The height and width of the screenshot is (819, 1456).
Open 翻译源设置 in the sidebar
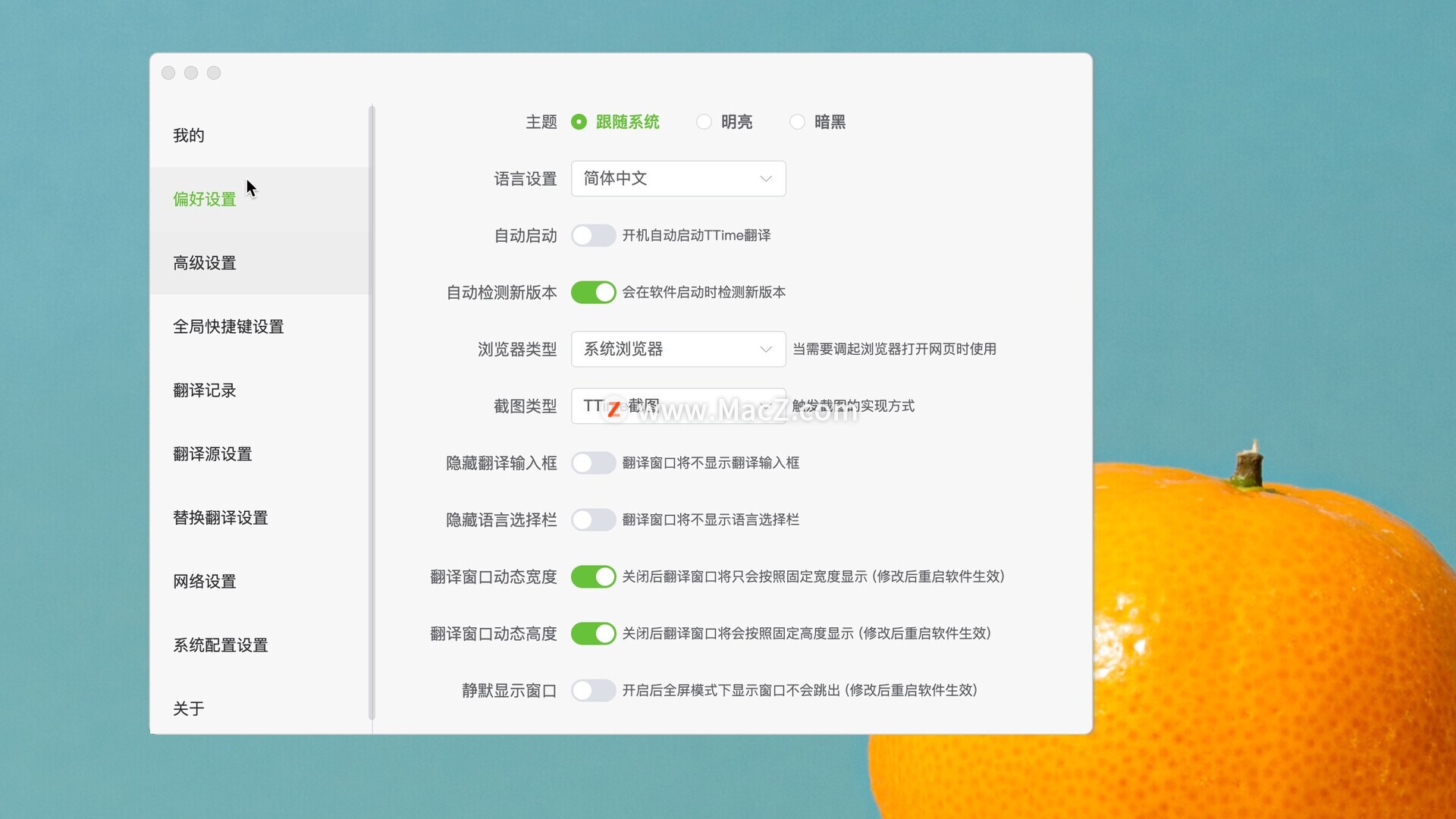coord(259,453)
